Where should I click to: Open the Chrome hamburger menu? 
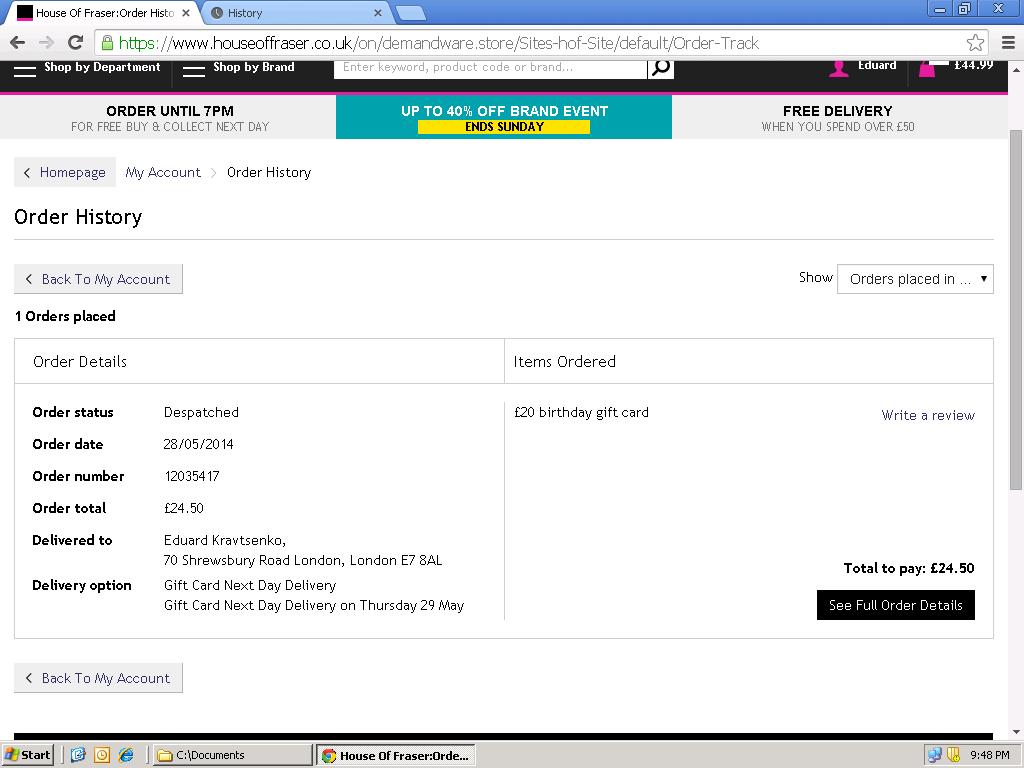[x=1008, y=43]
